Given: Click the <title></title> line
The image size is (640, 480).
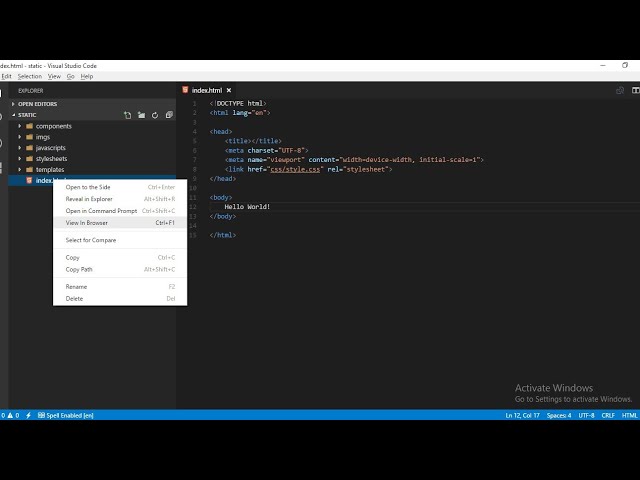Looking at the screenshot, I should click(x=253, y=141).
